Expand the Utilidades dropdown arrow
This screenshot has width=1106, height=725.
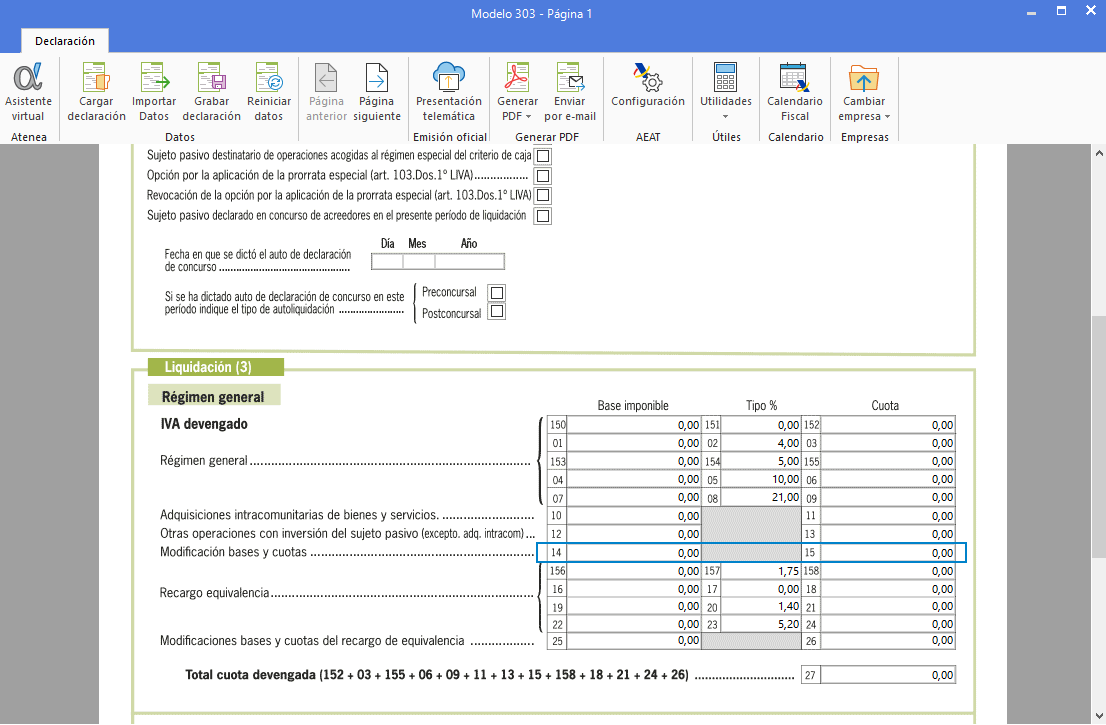pyautogui.click(x=725, y=116)
